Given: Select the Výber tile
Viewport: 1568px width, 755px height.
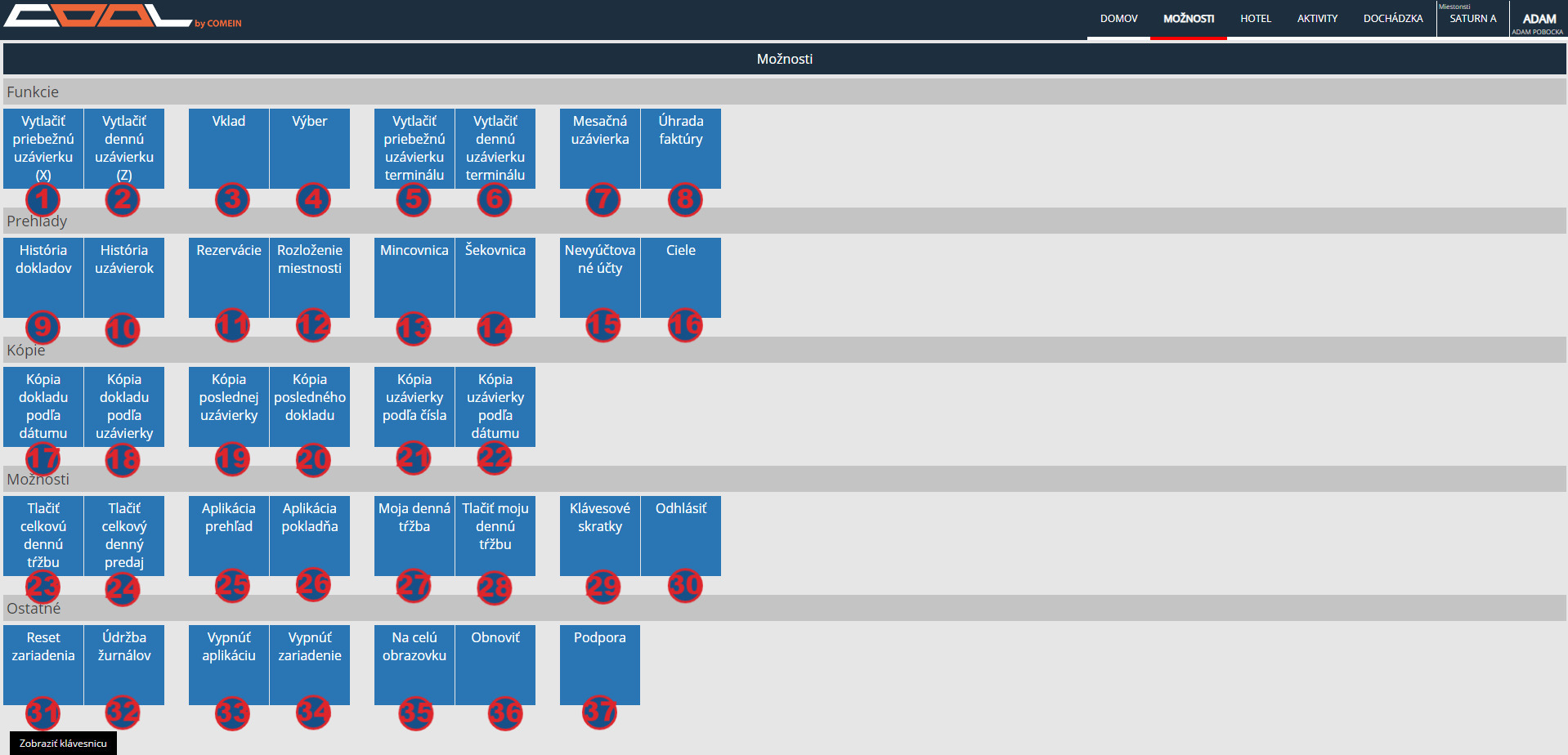Looking at the screenshot, I should click(x=310, y=148).
